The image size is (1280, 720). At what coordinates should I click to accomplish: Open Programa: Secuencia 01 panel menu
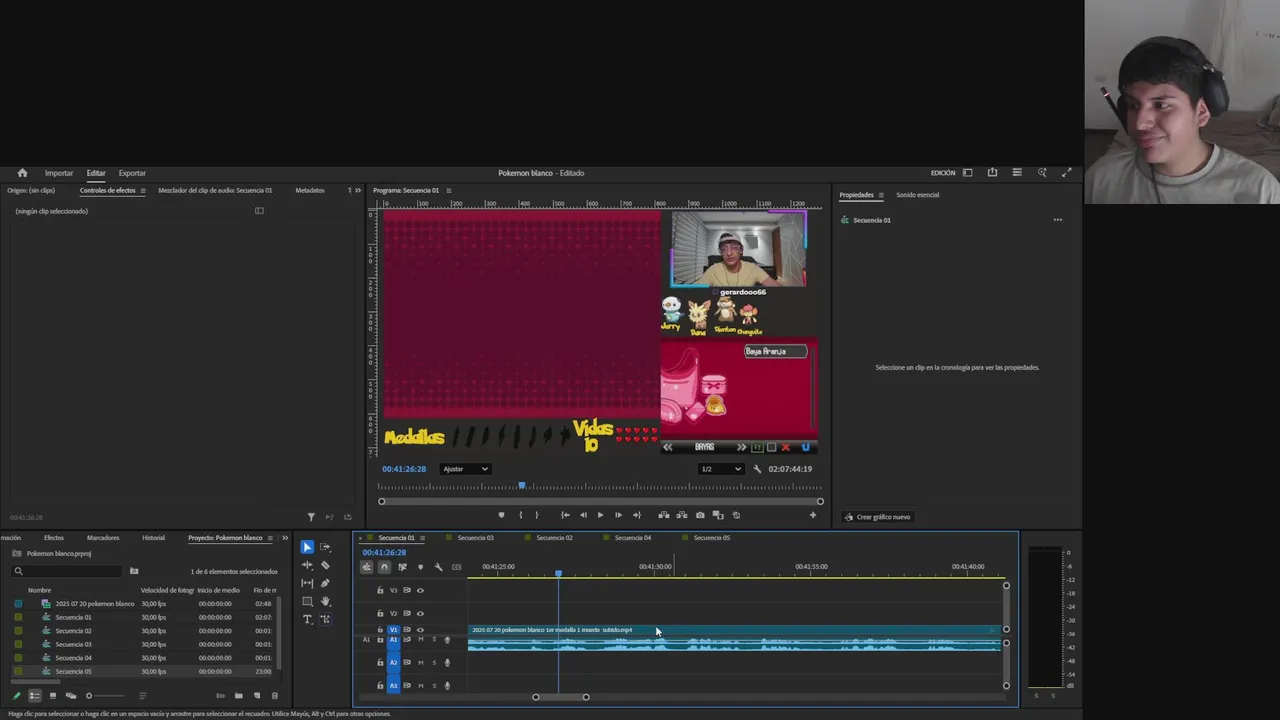coord(448,190)
